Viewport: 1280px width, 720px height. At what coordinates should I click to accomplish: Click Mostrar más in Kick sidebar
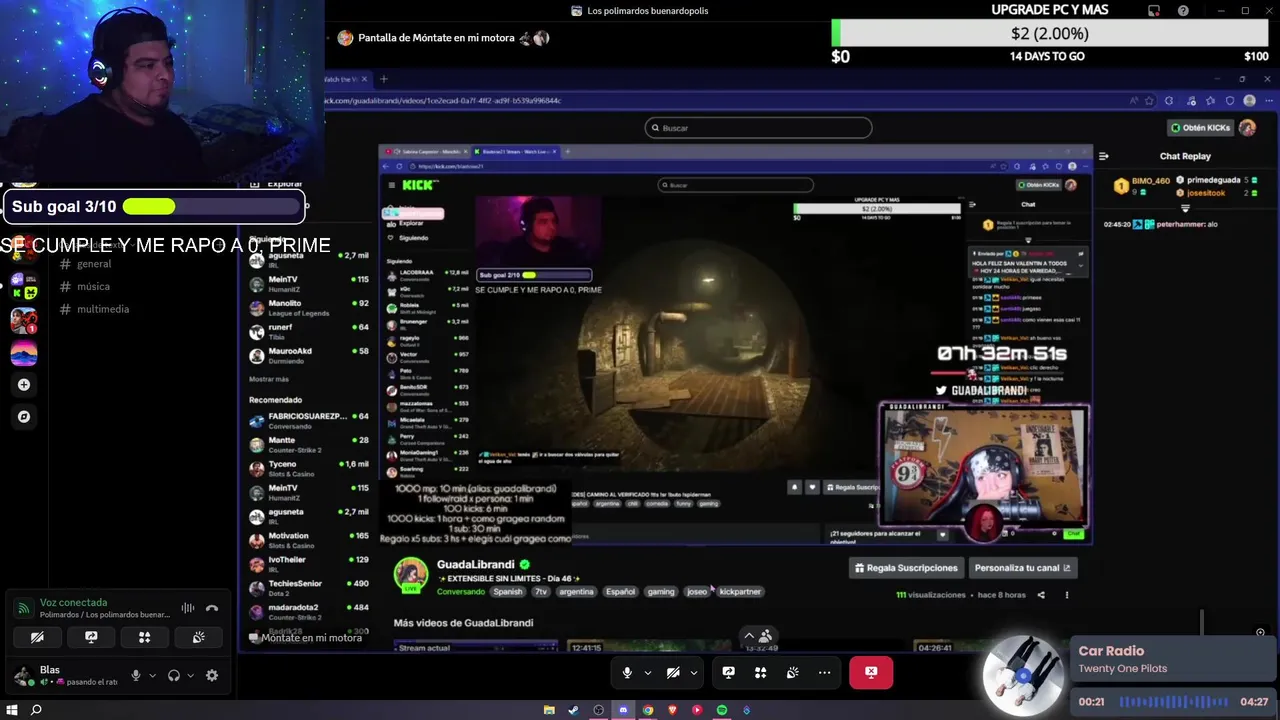(269, 379)
